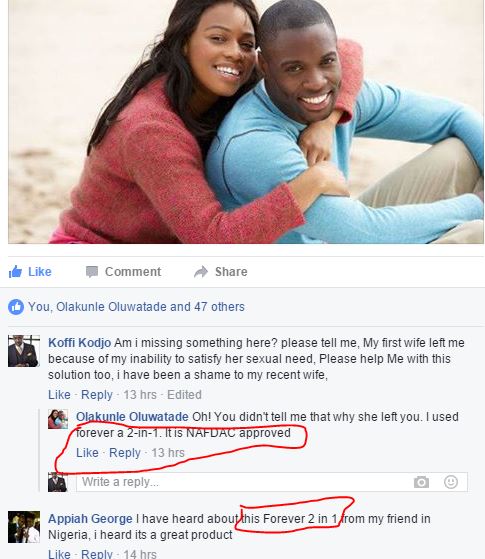The width and height of the screenshot is (485, 559).
Task: Click the Share arrow icon
Action: pos(201,272)
